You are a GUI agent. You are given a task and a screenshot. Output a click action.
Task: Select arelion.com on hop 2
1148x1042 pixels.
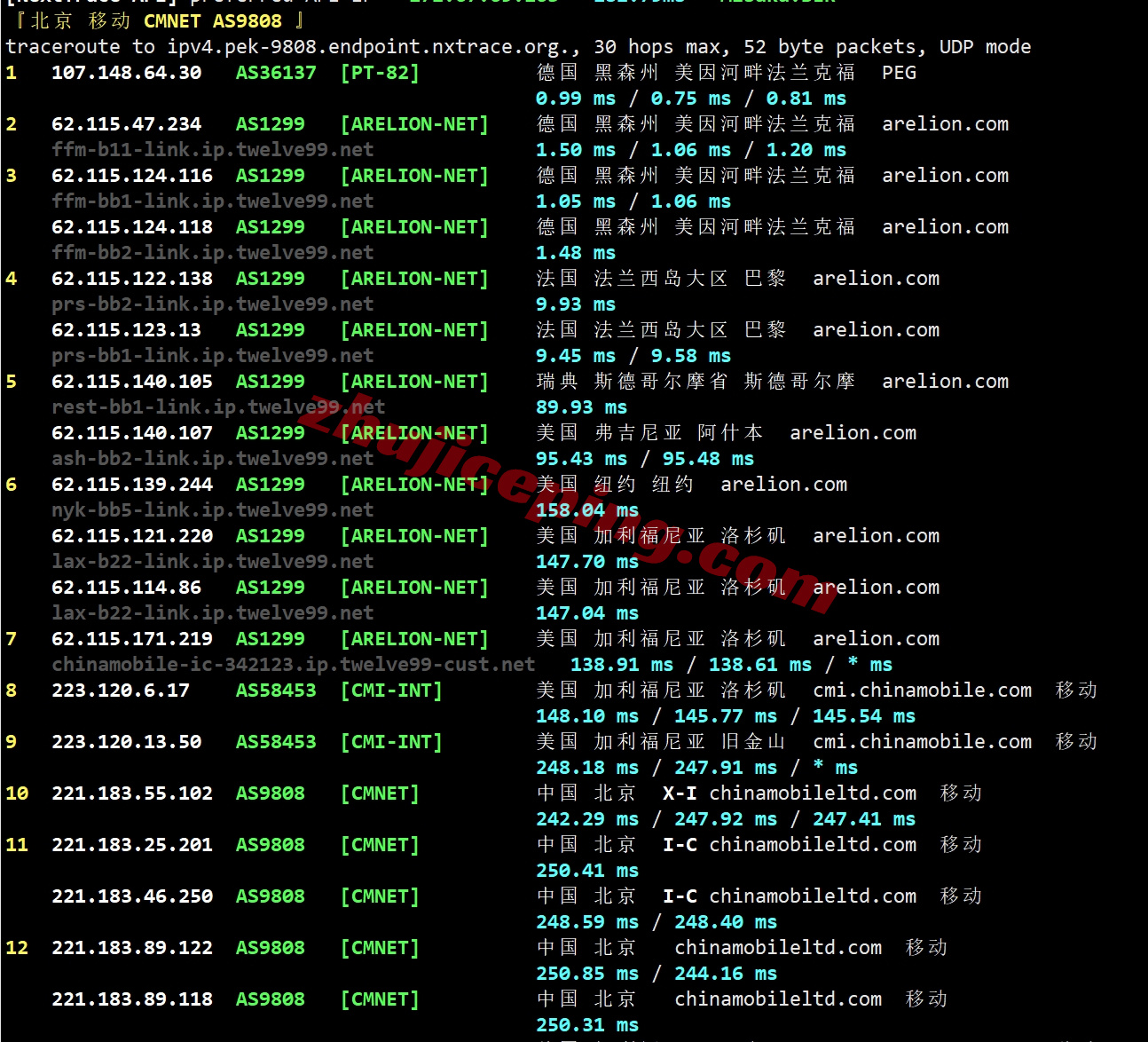(x=946, y=124)
